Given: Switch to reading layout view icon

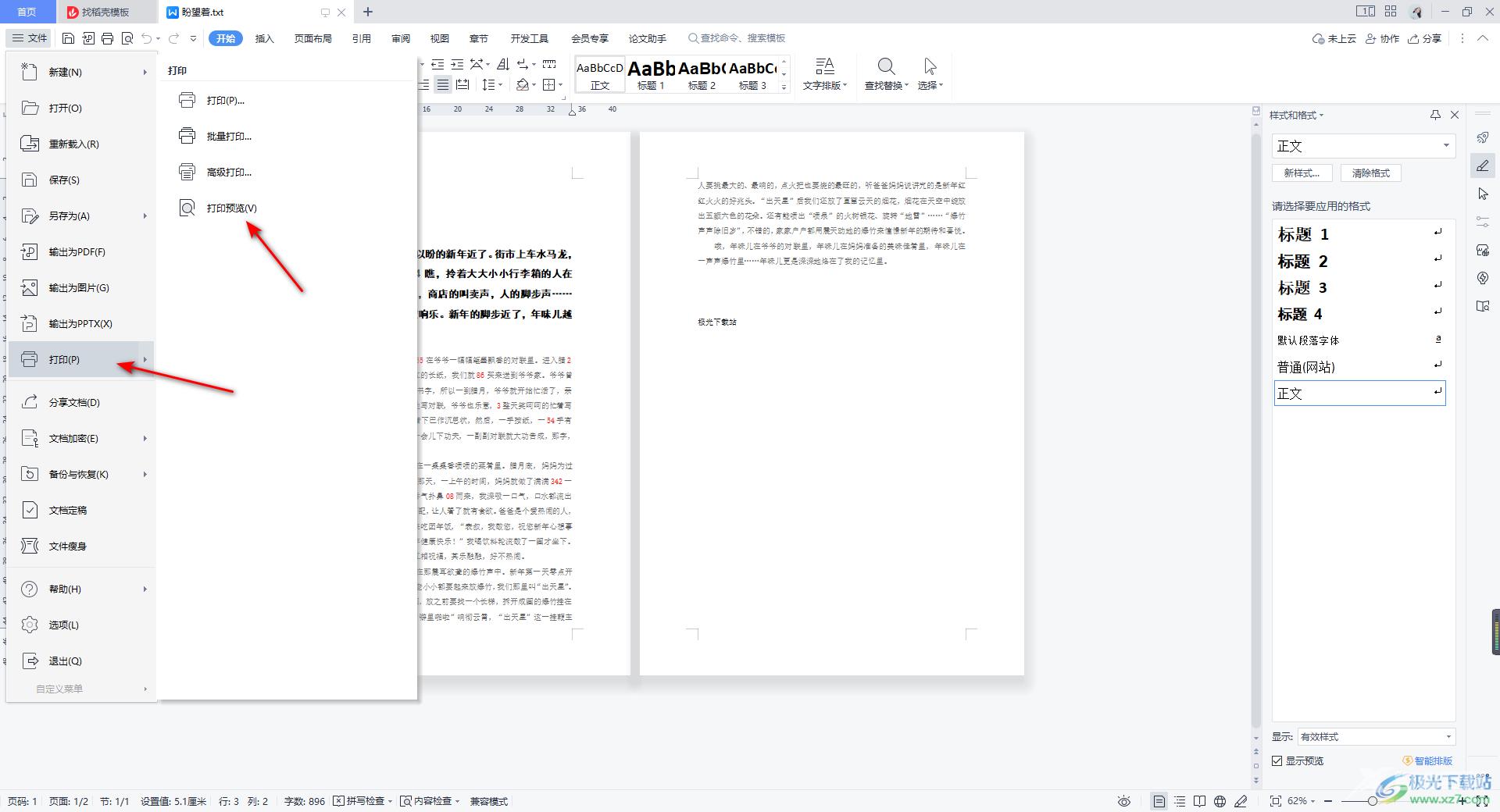Looking at the screenshot, I should pyautogui.click(x=1200, y=801).
